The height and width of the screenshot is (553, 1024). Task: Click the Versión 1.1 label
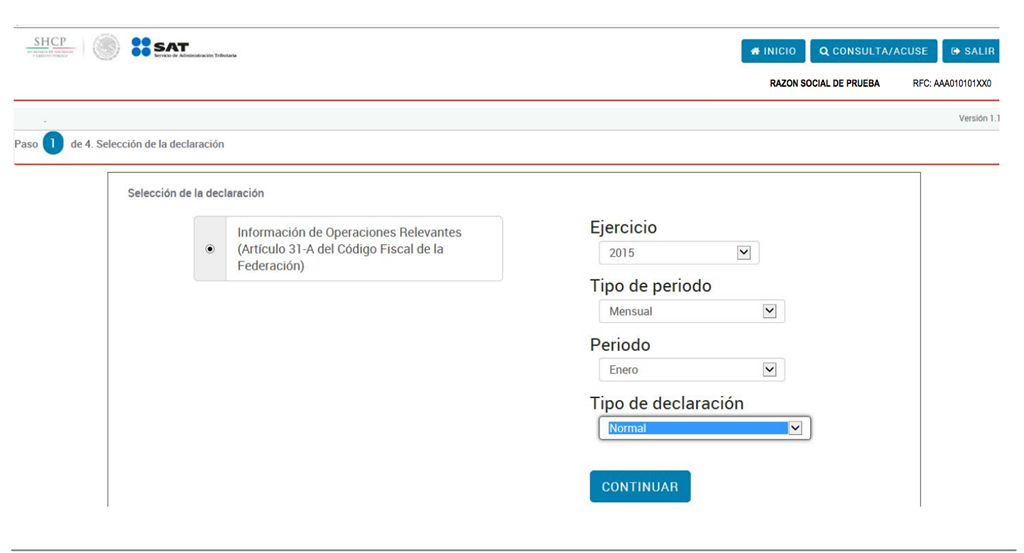pos(979,118)
